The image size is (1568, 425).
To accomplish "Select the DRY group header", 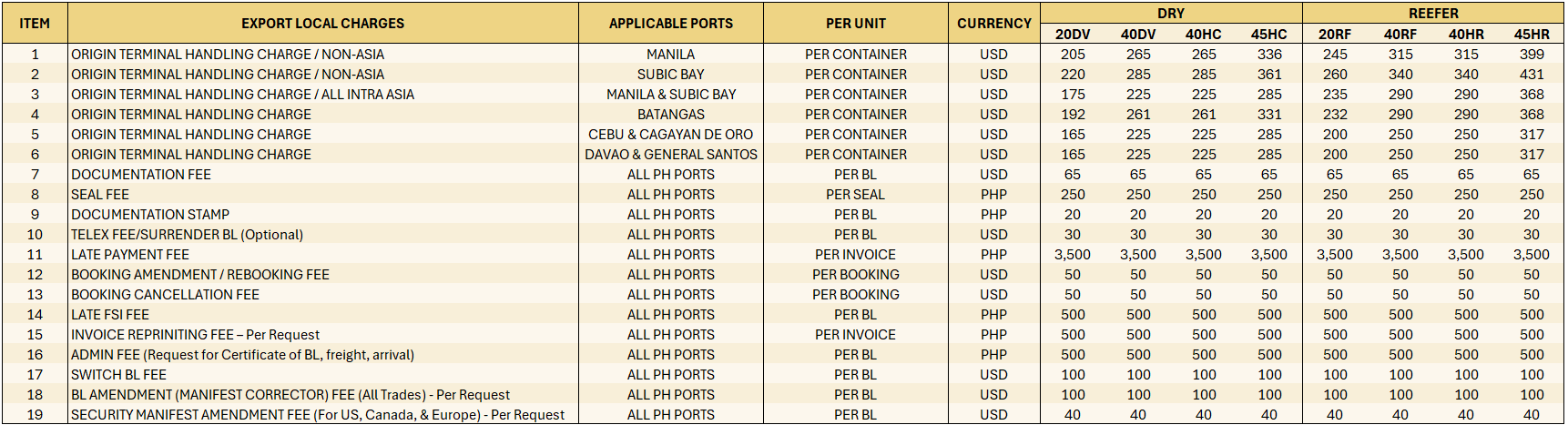I will point(1170,14).
